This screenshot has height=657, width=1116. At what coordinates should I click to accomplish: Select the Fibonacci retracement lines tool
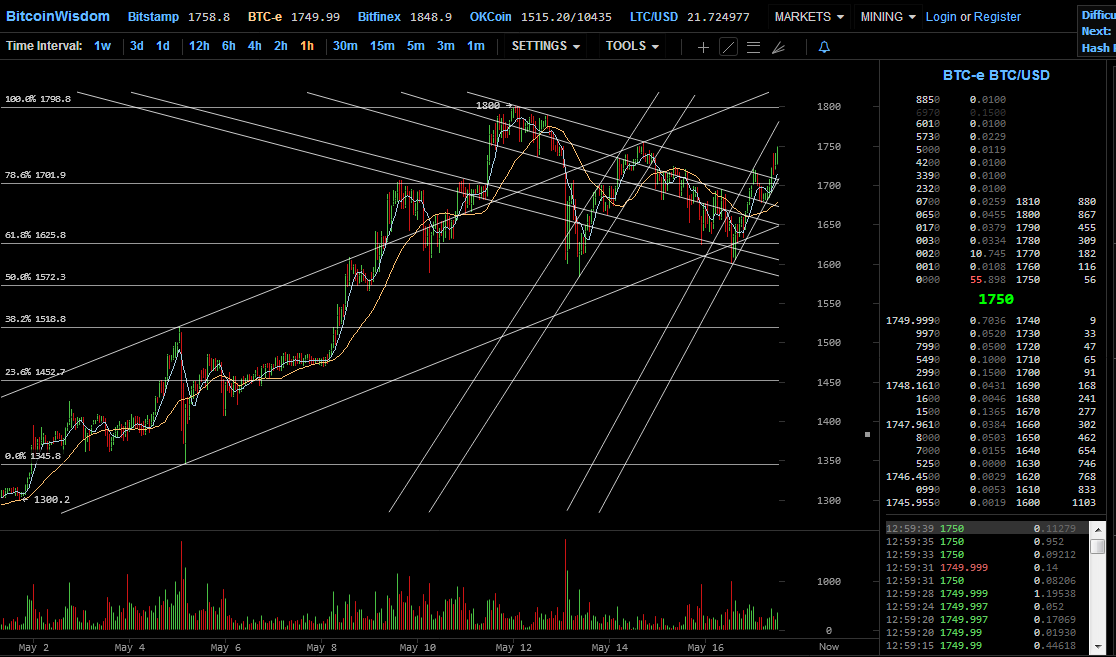coord(753,47)
